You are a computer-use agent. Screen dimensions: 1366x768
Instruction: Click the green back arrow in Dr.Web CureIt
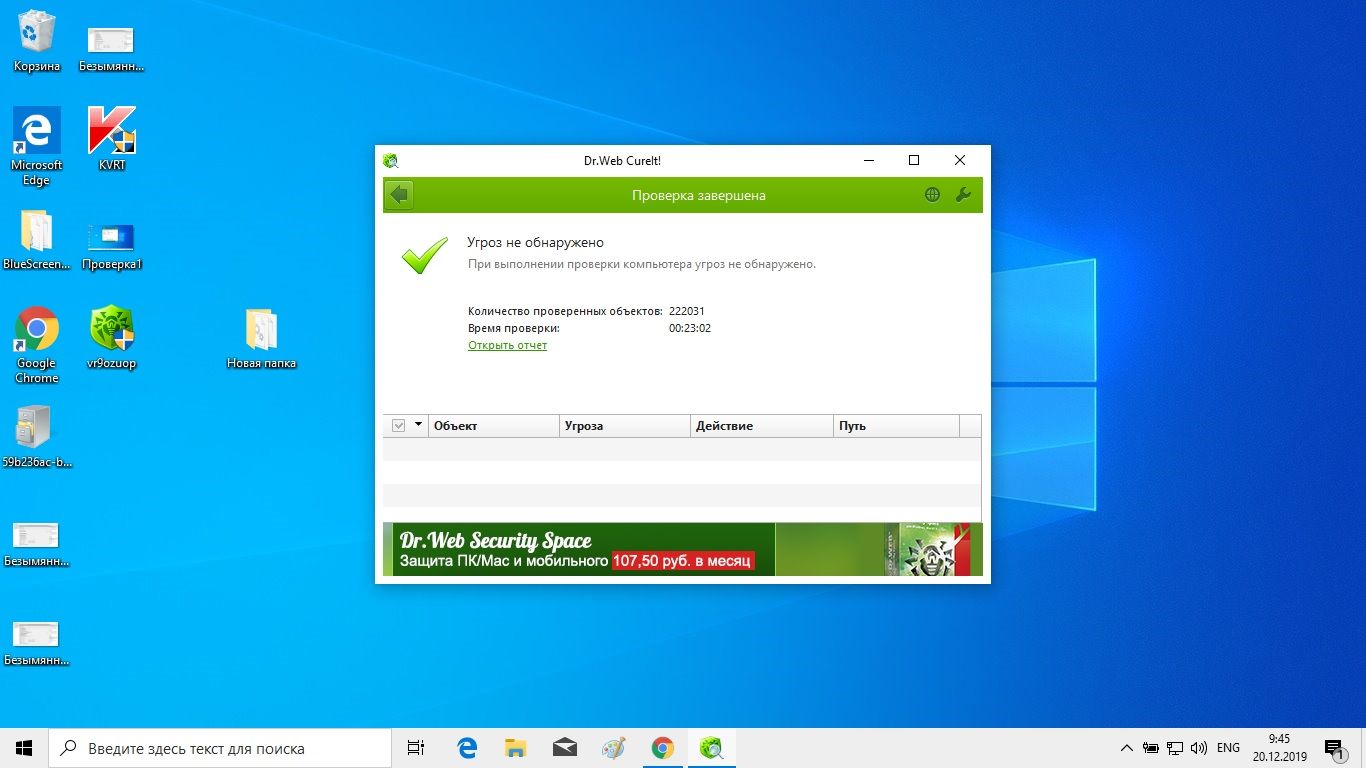click(399, 195)
